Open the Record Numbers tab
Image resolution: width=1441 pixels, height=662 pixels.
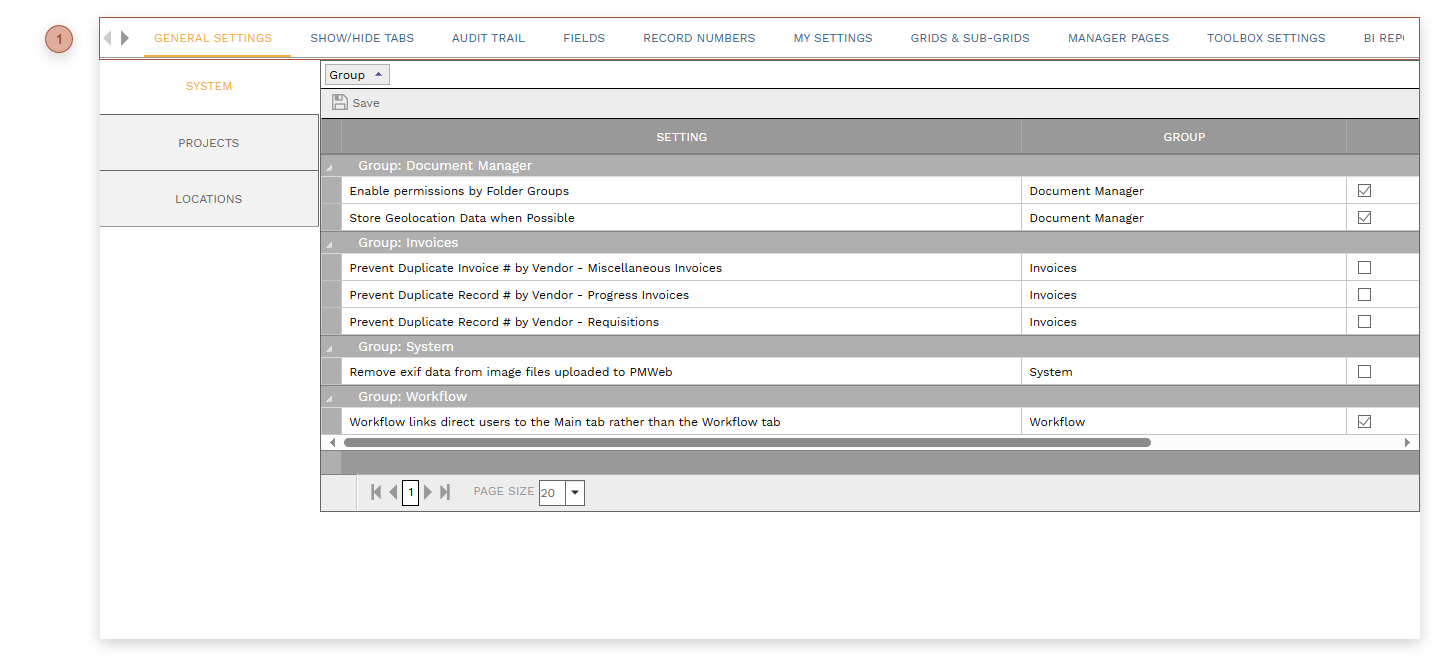pyautogui.click(x=699, y=38)
